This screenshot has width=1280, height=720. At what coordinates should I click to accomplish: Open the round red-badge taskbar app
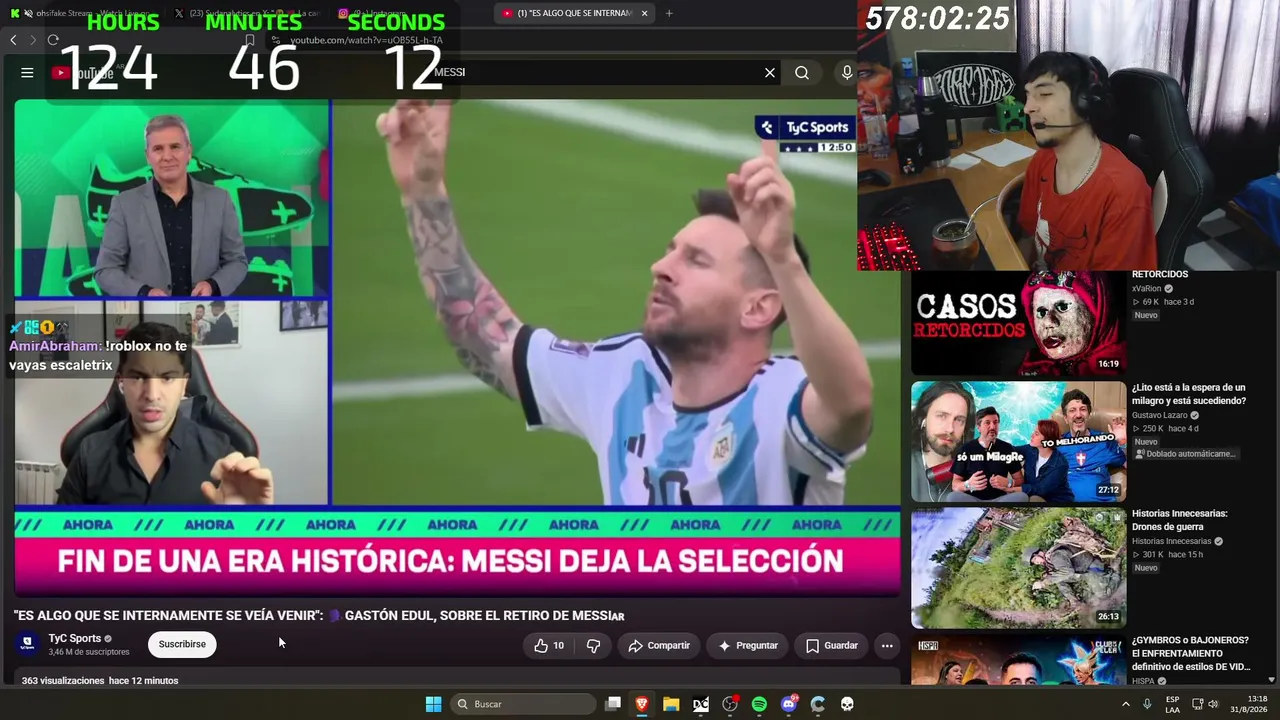(730, 704)
